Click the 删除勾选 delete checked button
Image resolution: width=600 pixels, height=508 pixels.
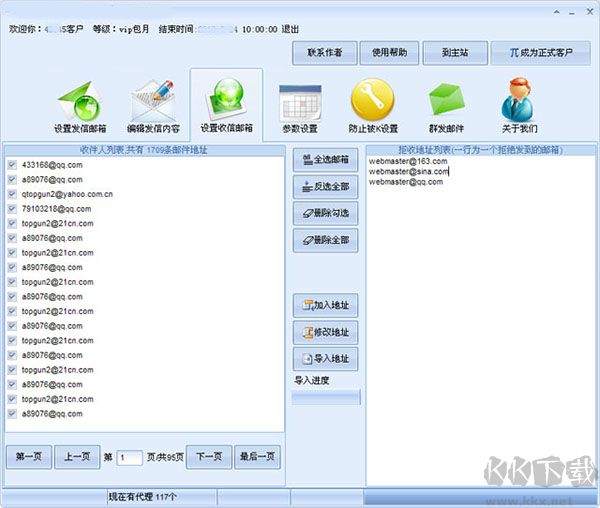coord(326,213)
